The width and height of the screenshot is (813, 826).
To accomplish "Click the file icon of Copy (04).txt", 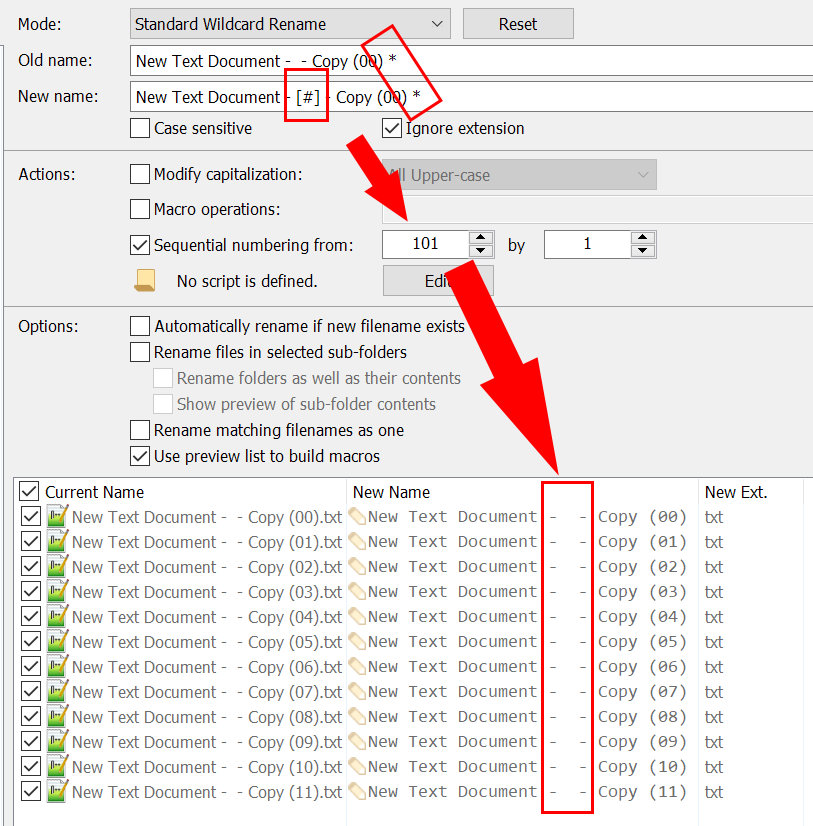I will pyautogui.click(x=57, y=616).
